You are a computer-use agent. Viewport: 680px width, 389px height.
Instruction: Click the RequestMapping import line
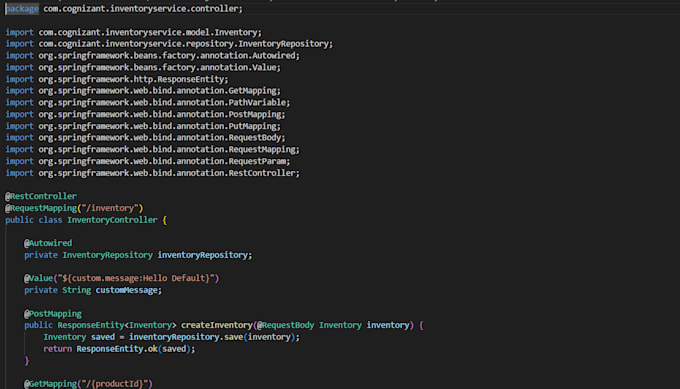click(152, 149)
